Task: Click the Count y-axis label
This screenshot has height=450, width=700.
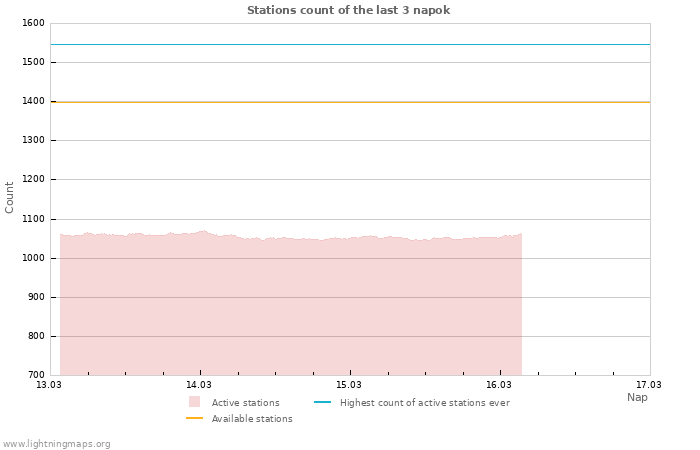Action: click(x=10, y=197)
